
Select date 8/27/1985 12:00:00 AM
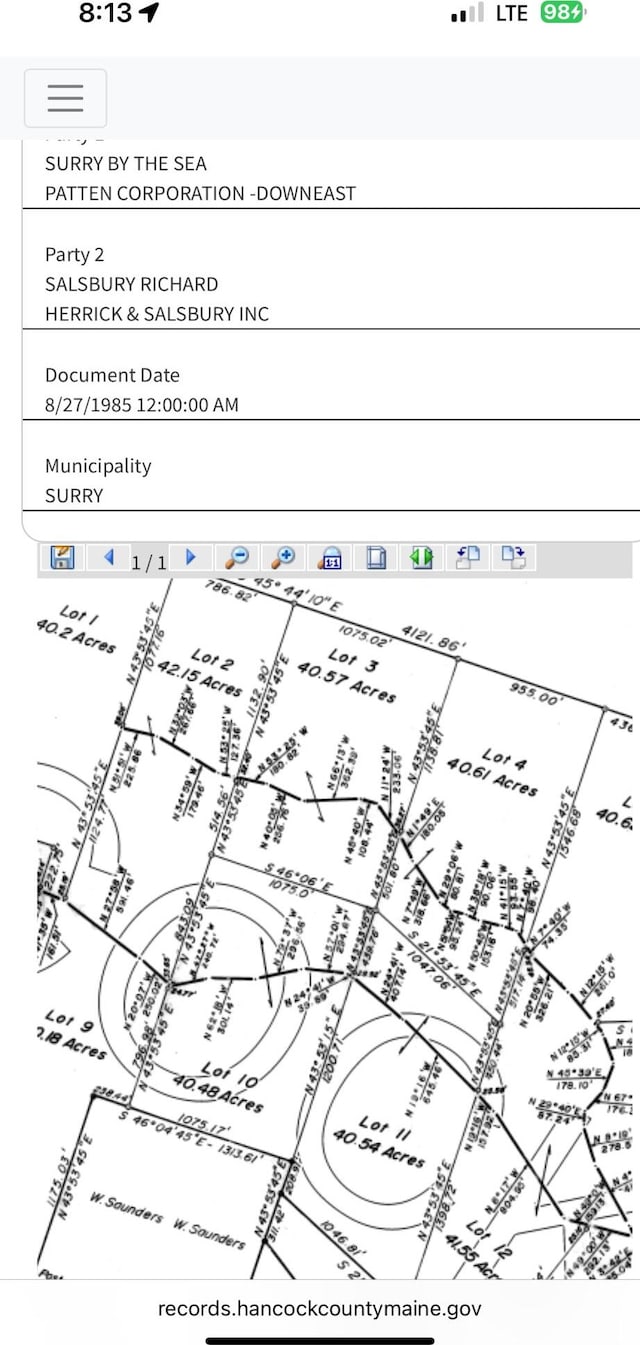click(x=142, y=405)
